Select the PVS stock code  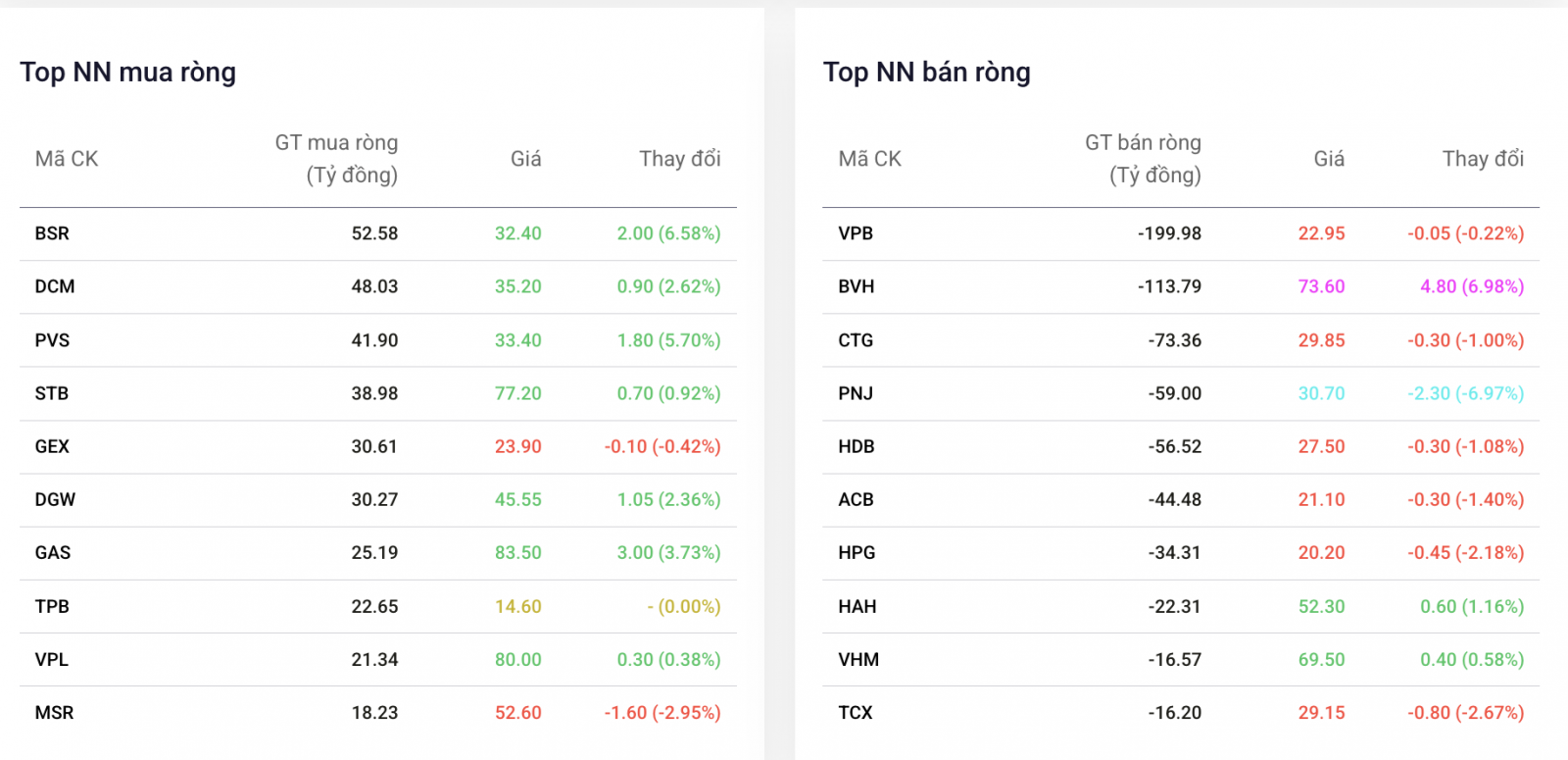coord(52,340)
